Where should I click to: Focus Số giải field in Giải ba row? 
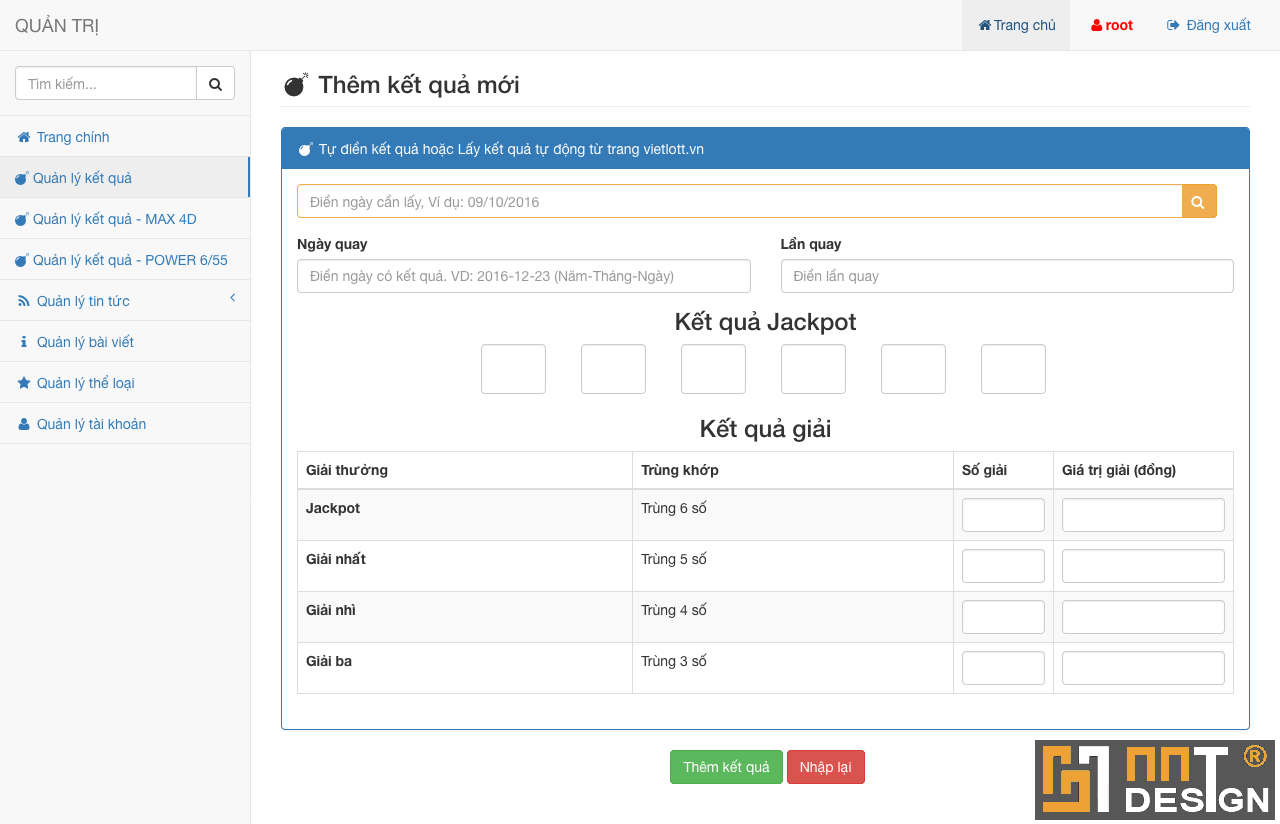pos(1003,668)
